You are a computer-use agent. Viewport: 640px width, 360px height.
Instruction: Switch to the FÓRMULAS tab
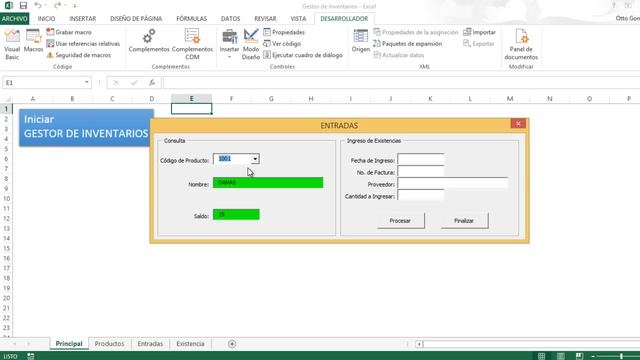click(x=191, y=19)
